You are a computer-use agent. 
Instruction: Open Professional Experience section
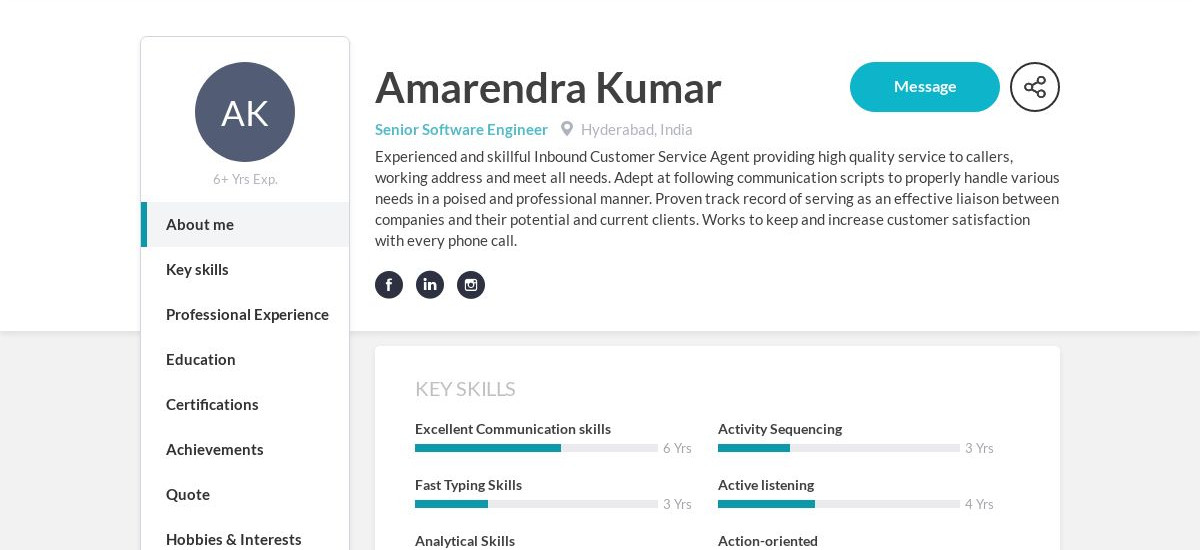pos(245,314)
